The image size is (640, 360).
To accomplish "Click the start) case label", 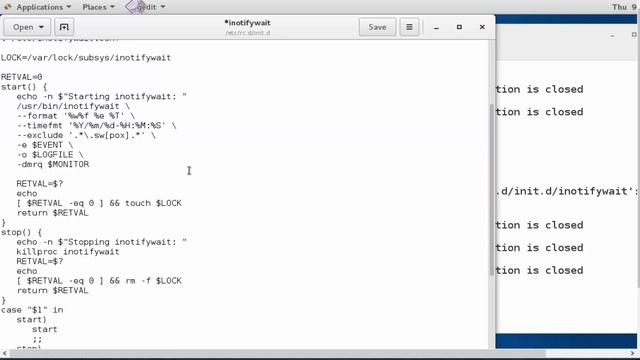I will [x=31, y=320].
